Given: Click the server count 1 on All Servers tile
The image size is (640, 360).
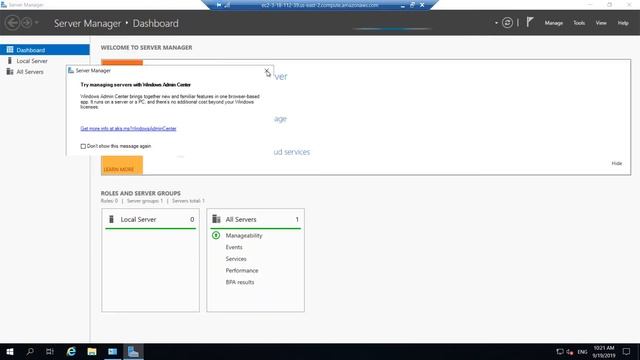Looking at the screenshot, I should pyautogui.click(x=297, y=220).
